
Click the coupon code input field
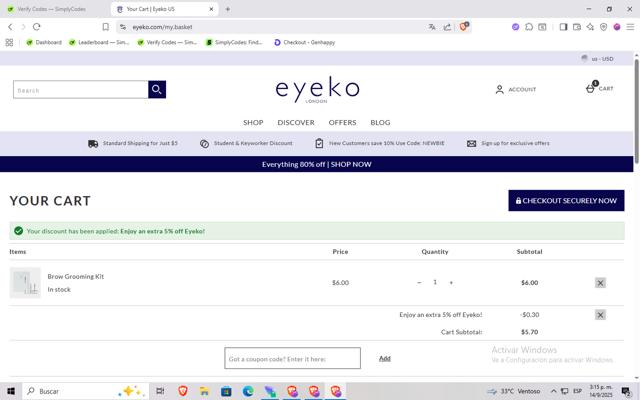(x=292, y=358)
